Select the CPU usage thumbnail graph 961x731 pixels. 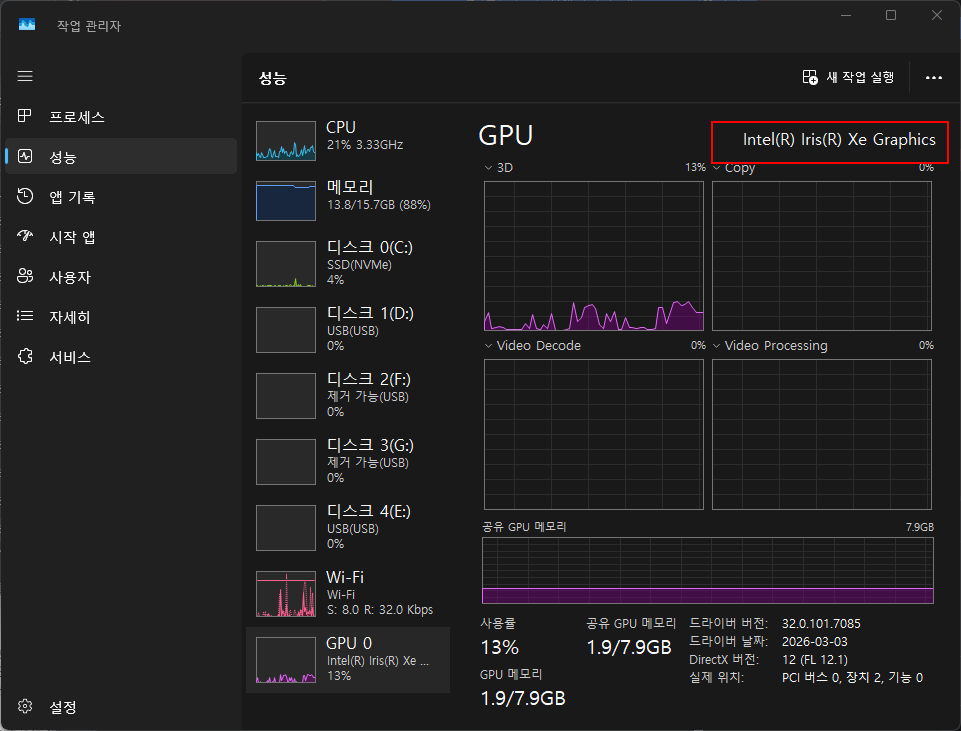coord(286,141)
